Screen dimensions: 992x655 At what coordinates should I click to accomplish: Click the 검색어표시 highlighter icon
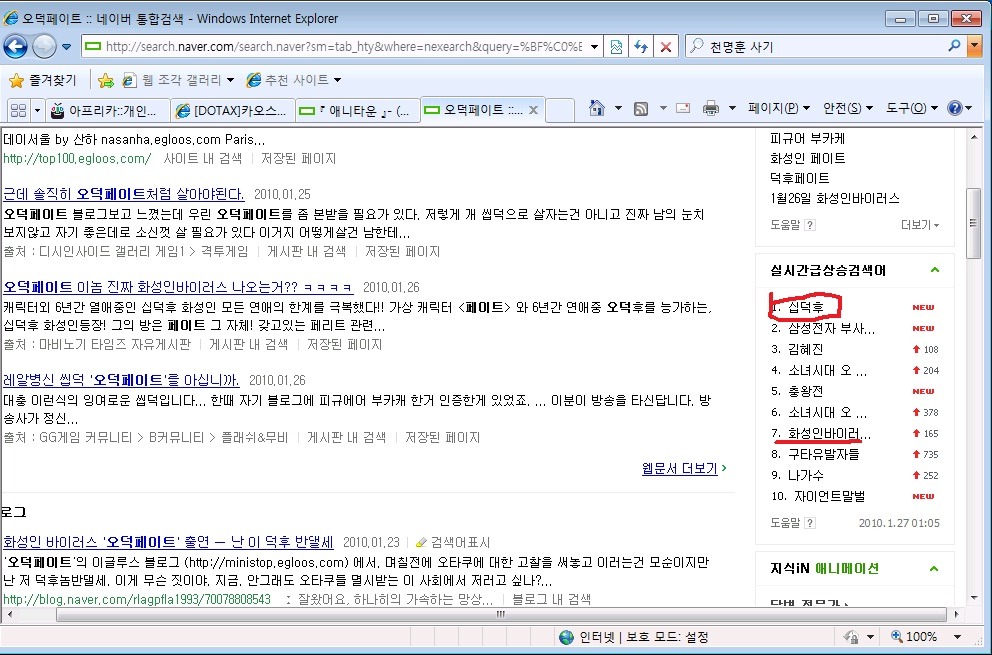tap(421, 542)
